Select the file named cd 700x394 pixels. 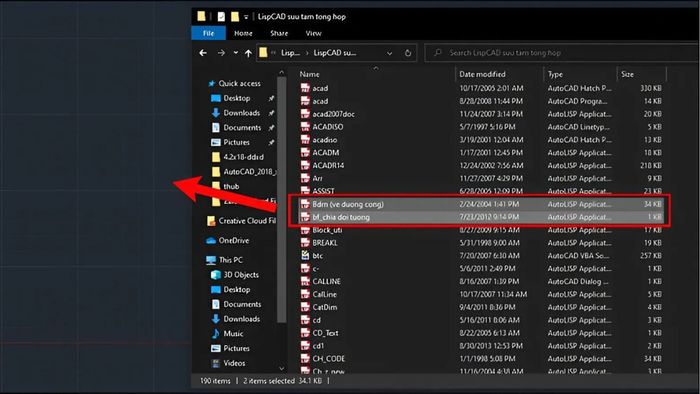pos(317,320)
